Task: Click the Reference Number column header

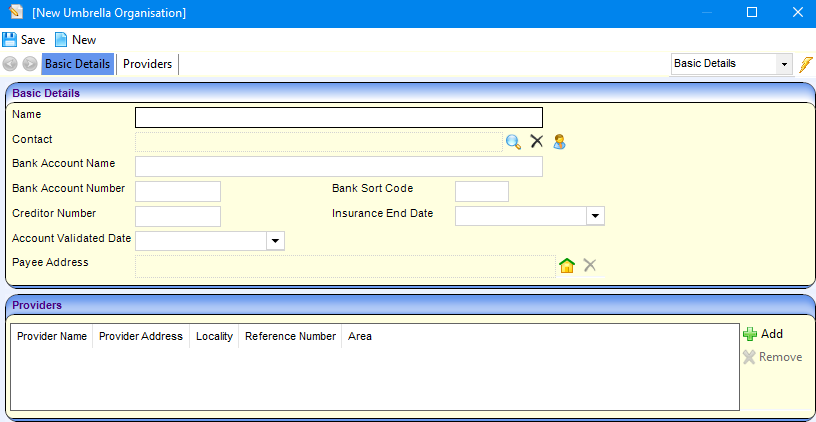Action: [x=290, y=337]
